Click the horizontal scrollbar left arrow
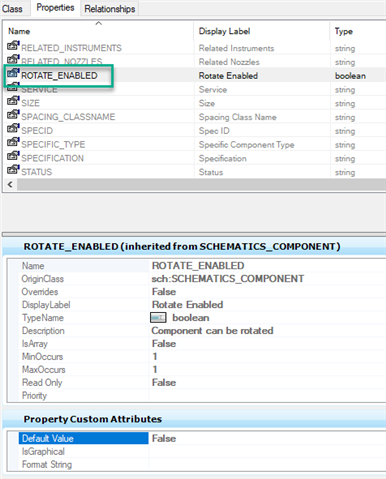386x479 pixels. pyautogui.click(x=10, y=184)
